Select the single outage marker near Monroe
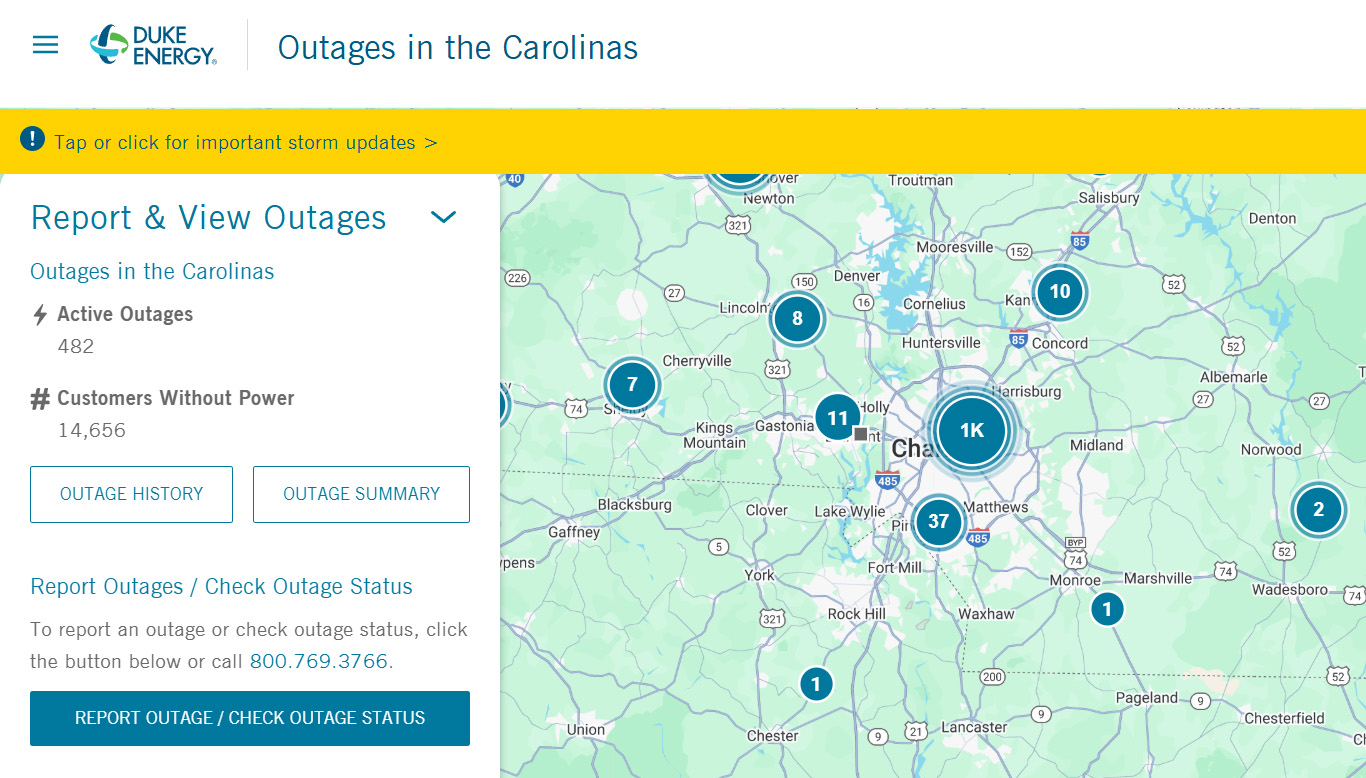The height and width of the screenshot is (778, 1366). coord(1107,609)
